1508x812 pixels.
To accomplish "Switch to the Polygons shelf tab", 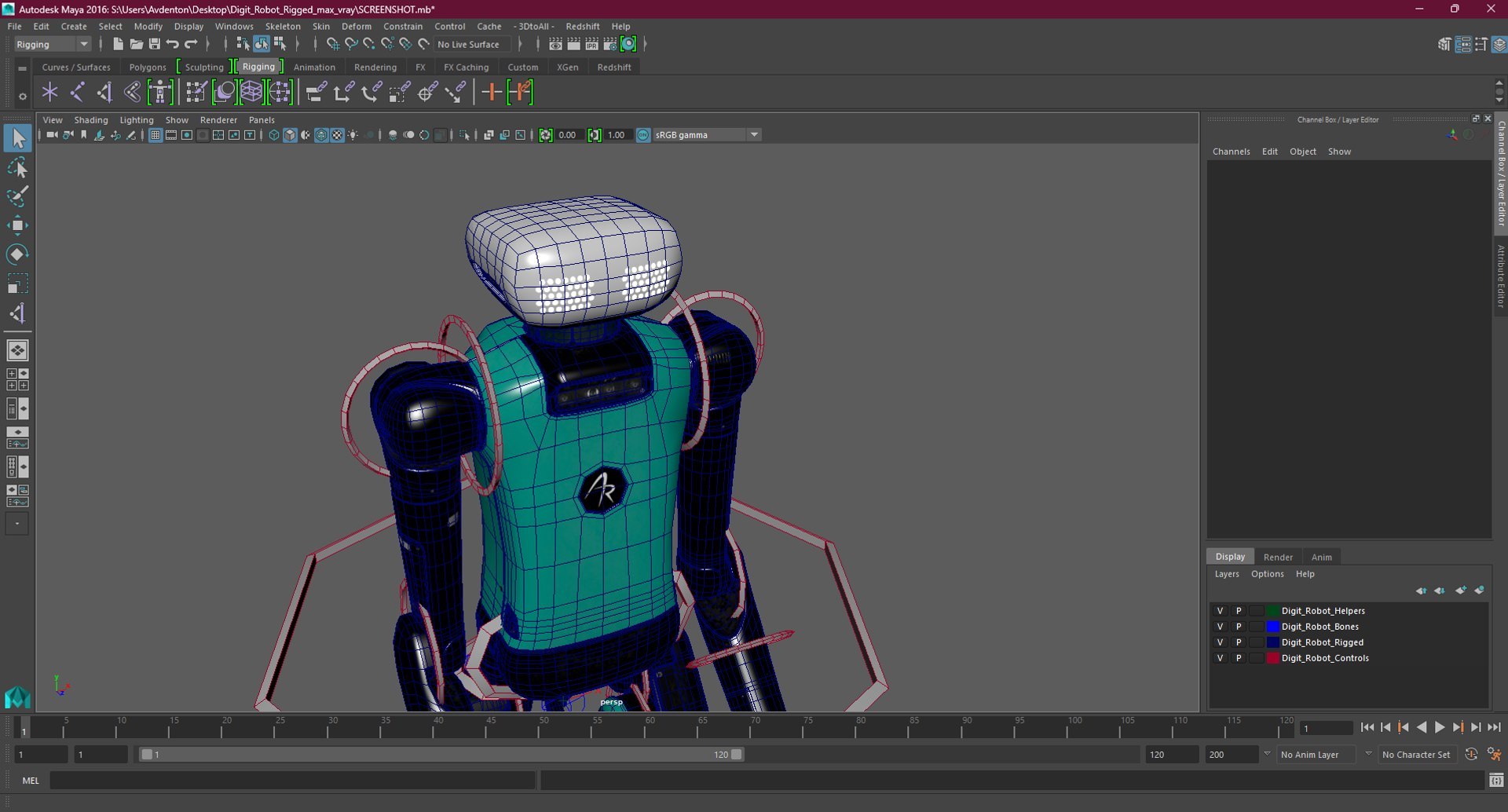I will coord(148,67).
